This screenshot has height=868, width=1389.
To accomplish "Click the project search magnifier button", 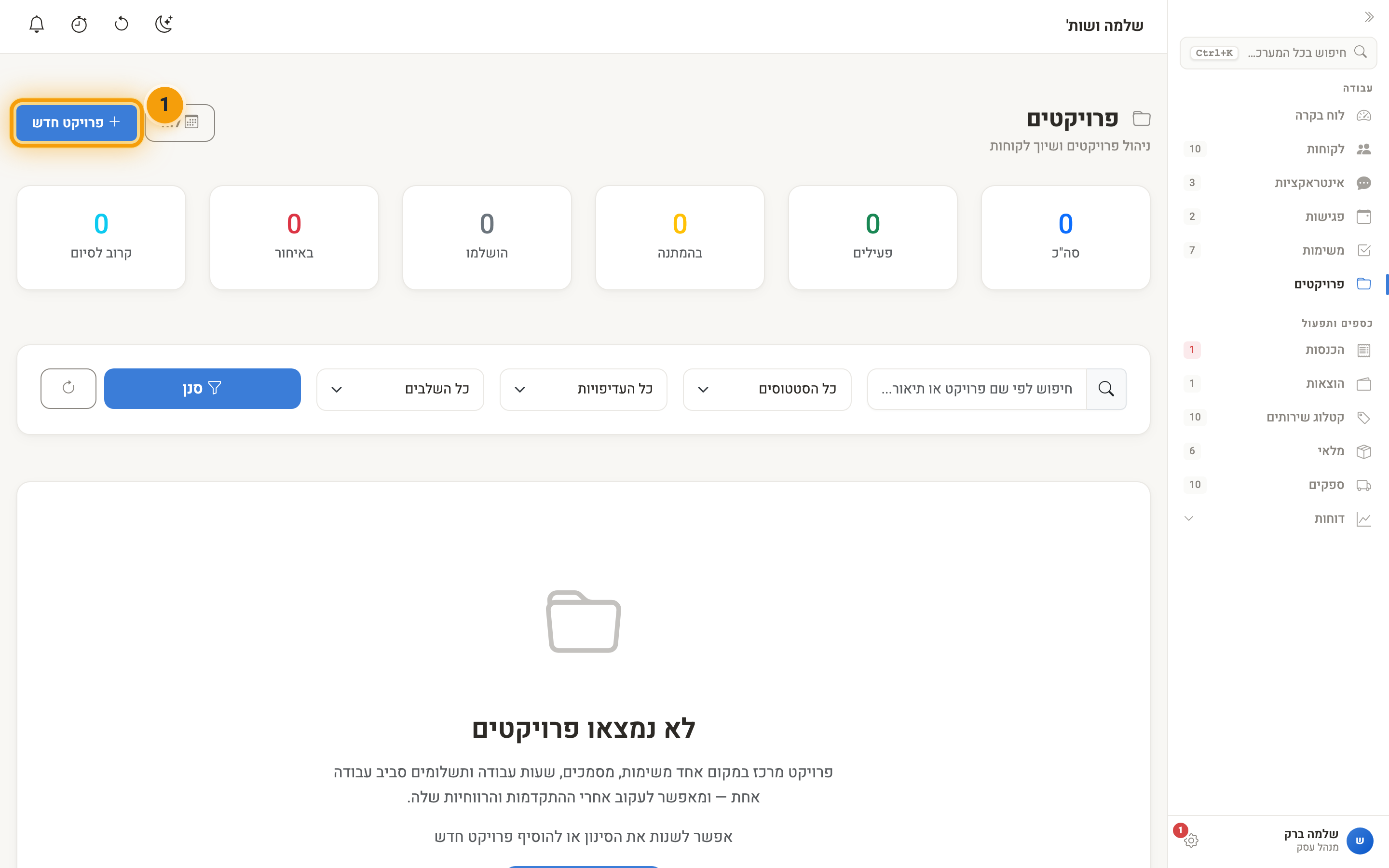I will (x=1106, y=389).
